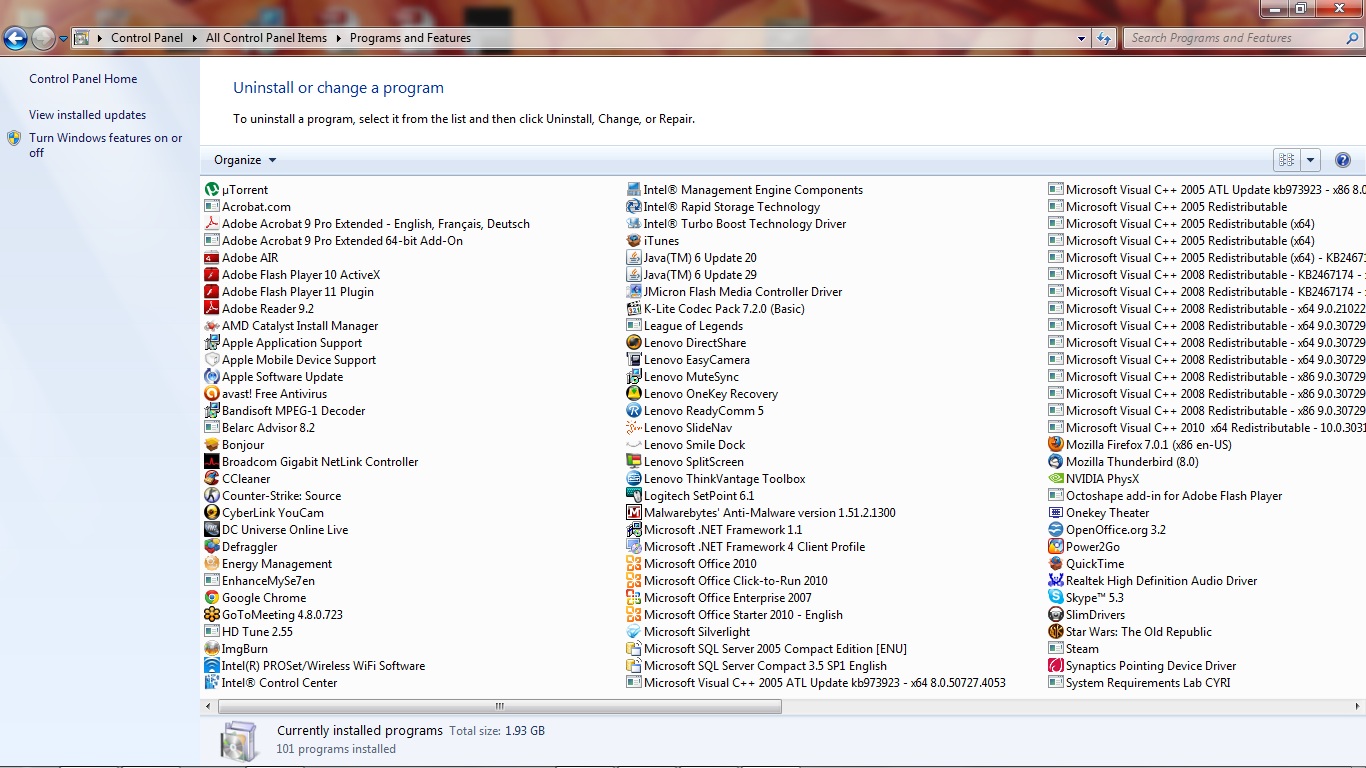Open the help question mark button
This screenshot has width=1366, height=768.
point(1343,160)
